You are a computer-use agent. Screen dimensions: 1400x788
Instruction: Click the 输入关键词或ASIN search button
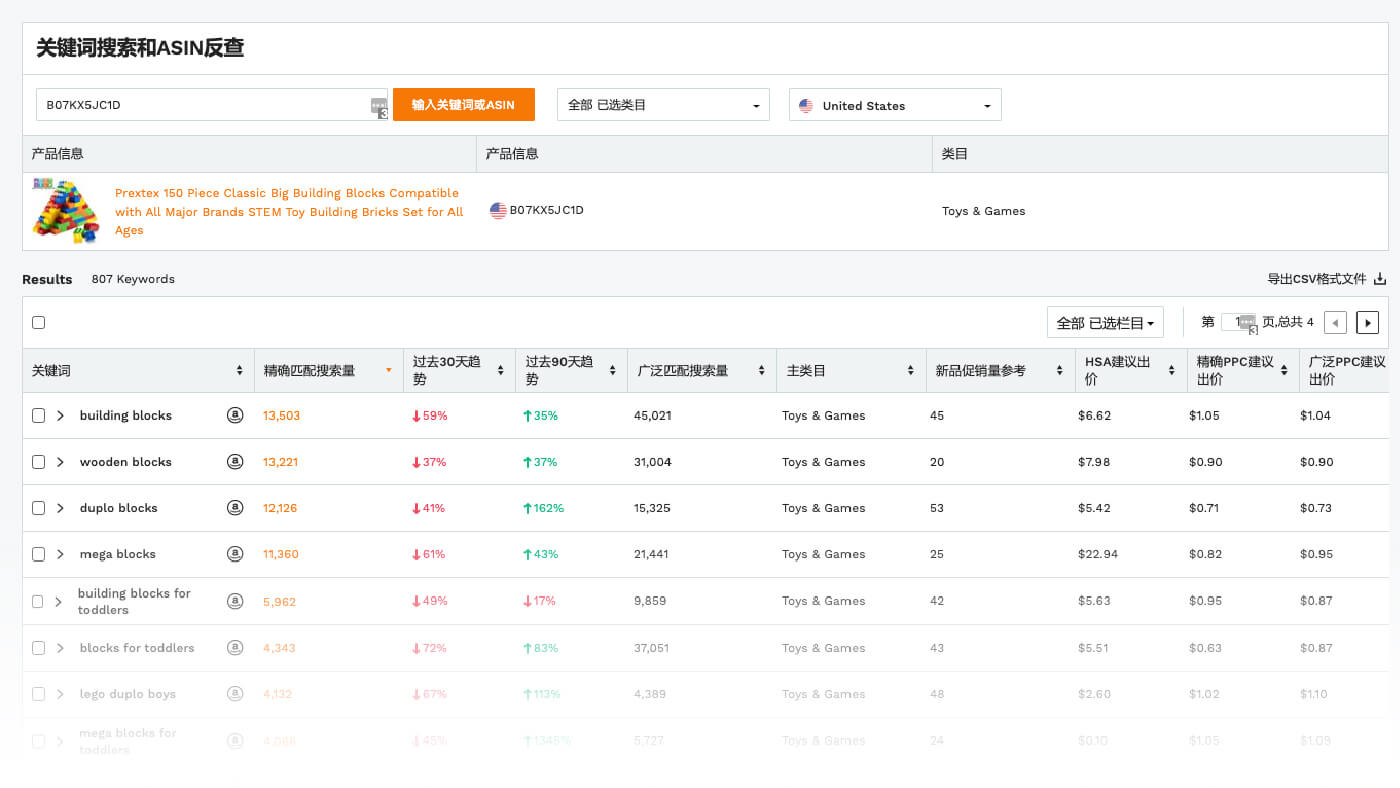pyautogui.click(x=464, y=104)
